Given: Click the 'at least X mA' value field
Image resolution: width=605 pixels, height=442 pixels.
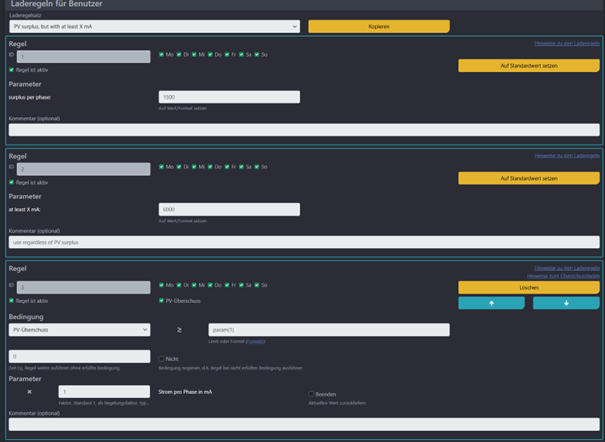Looking at the screenshot, I should pos(229,210).
